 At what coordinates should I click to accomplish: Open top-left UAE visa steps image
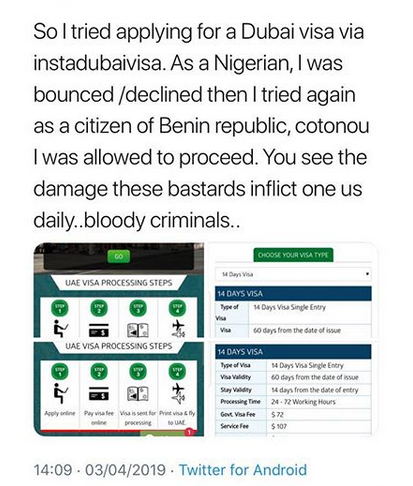coord(119,290)
